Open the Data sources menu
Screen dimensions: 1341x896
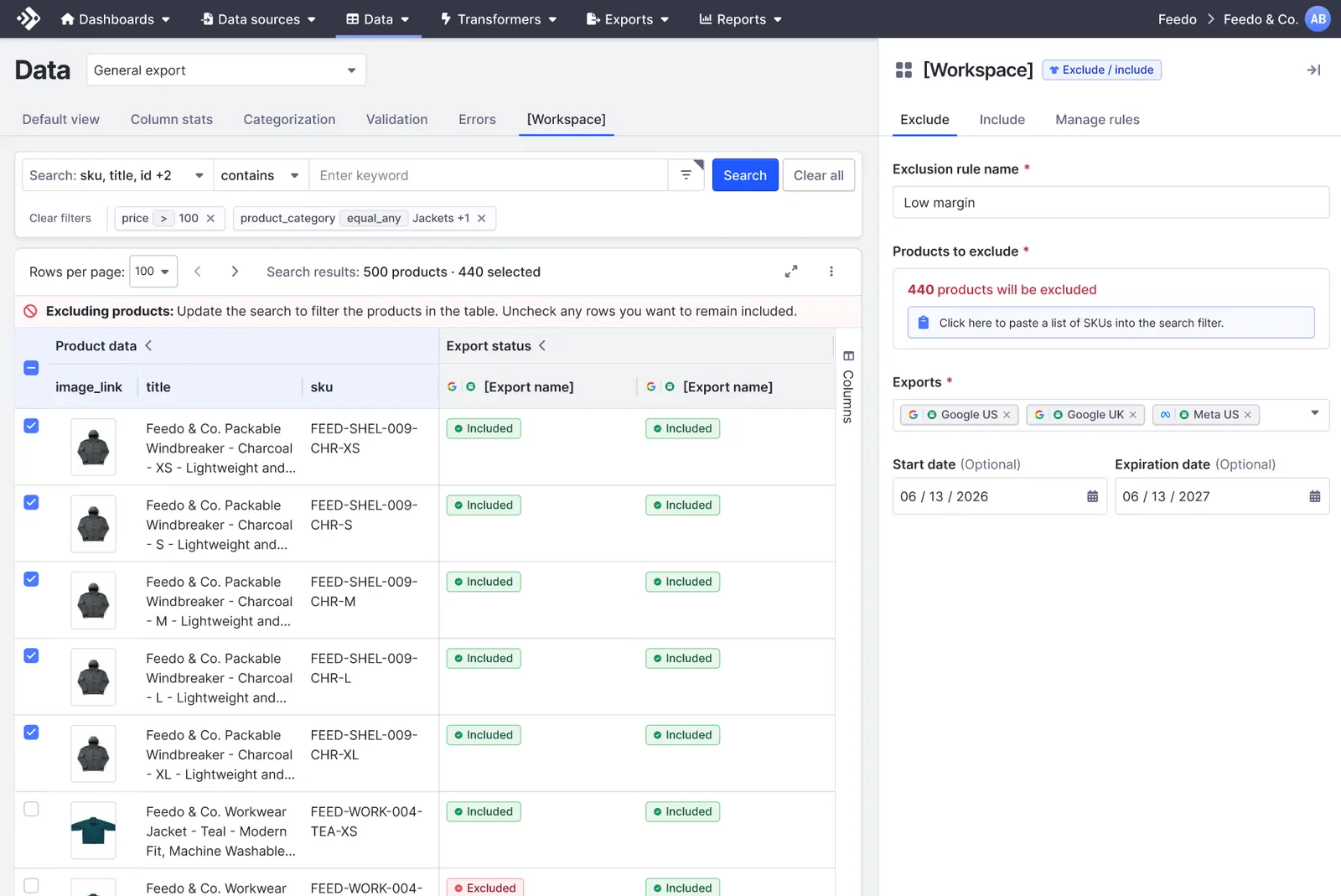point(259,18)
